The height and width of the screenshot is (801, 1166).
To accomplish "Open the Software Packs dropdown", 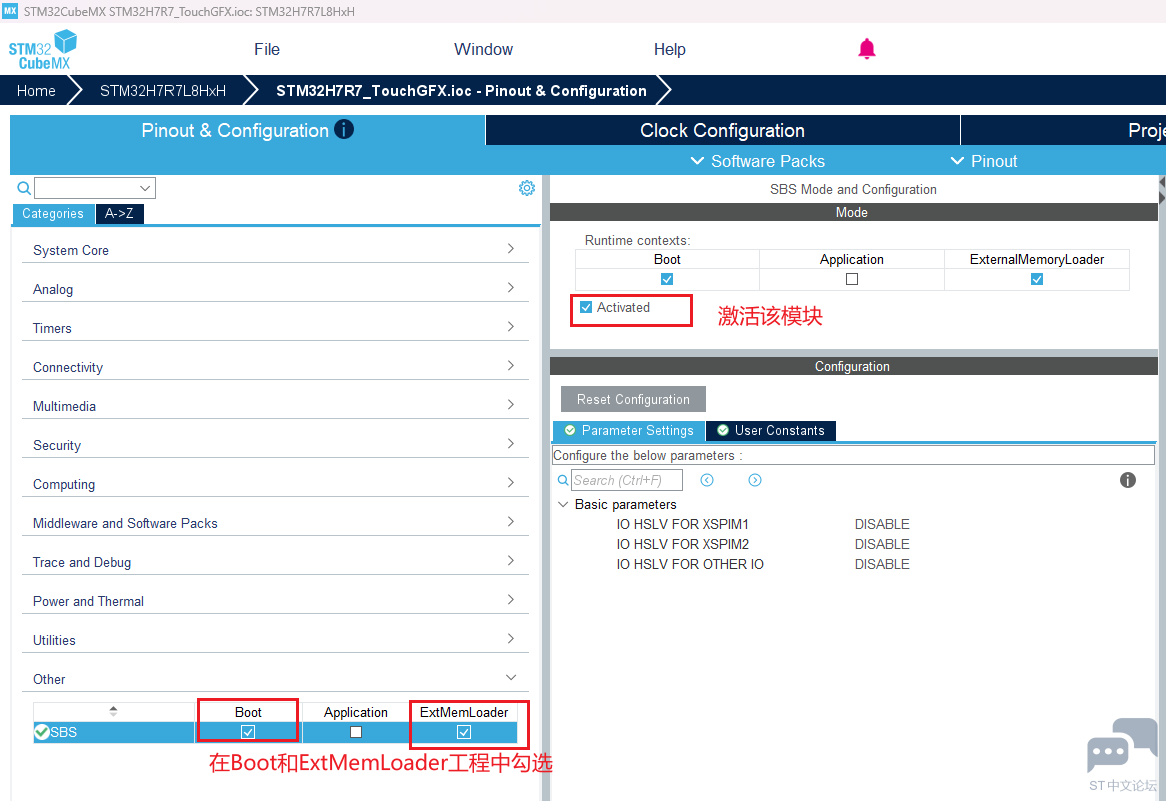I will pos(758,161).
